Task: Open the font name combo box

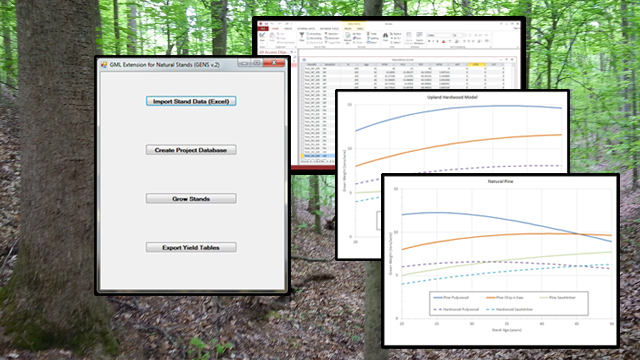Action: click(x=440, y=35)
